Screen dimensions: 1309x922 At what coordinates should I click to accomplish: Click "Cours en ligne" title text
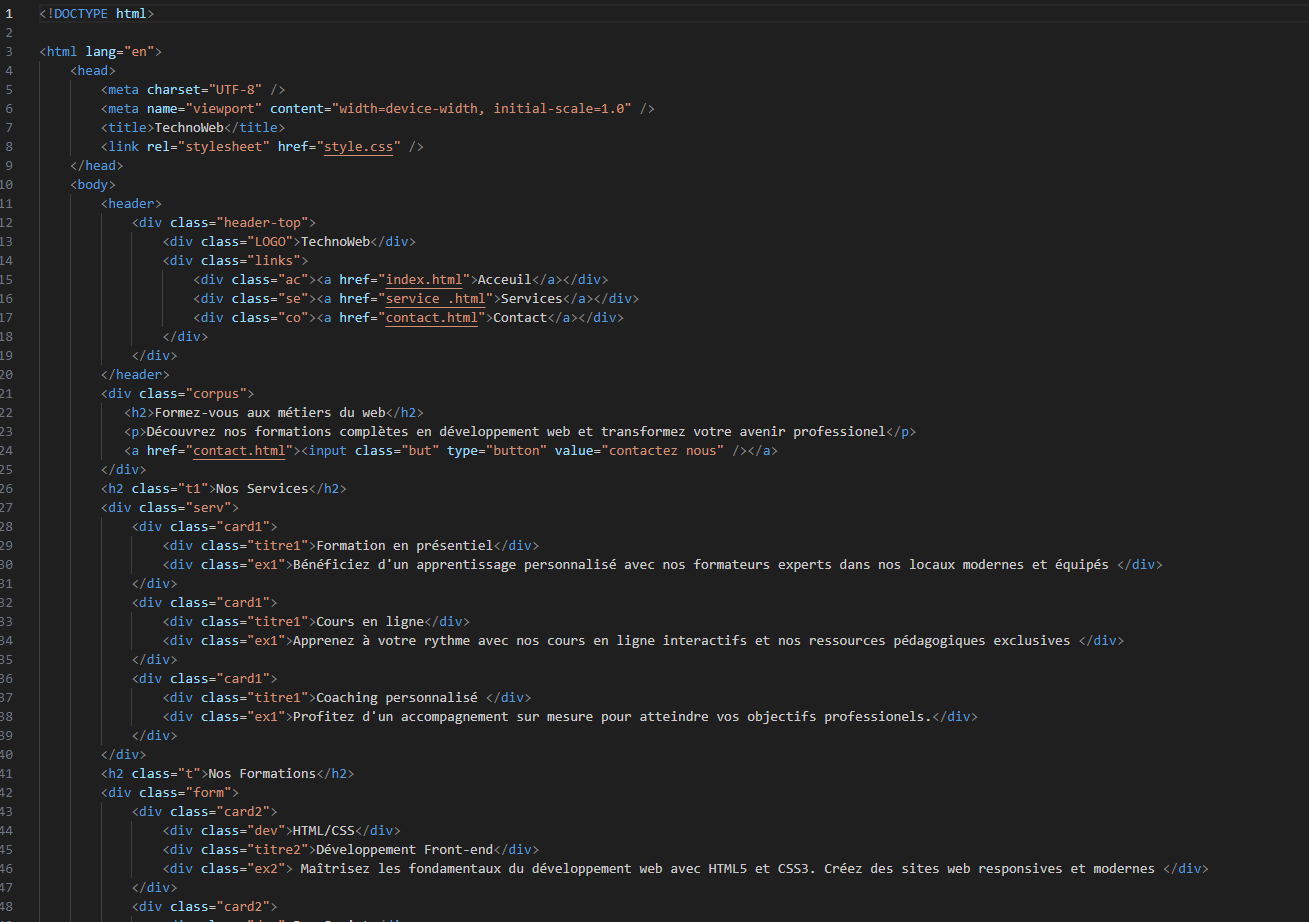pos(370,621)
